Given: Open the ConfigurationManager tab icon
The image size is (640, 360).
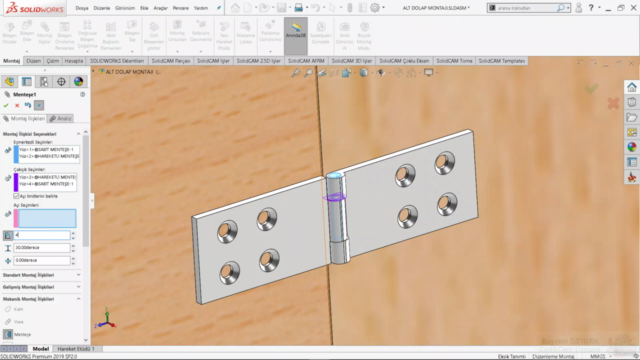Looking at the screenshot, I should coord(44,82).
